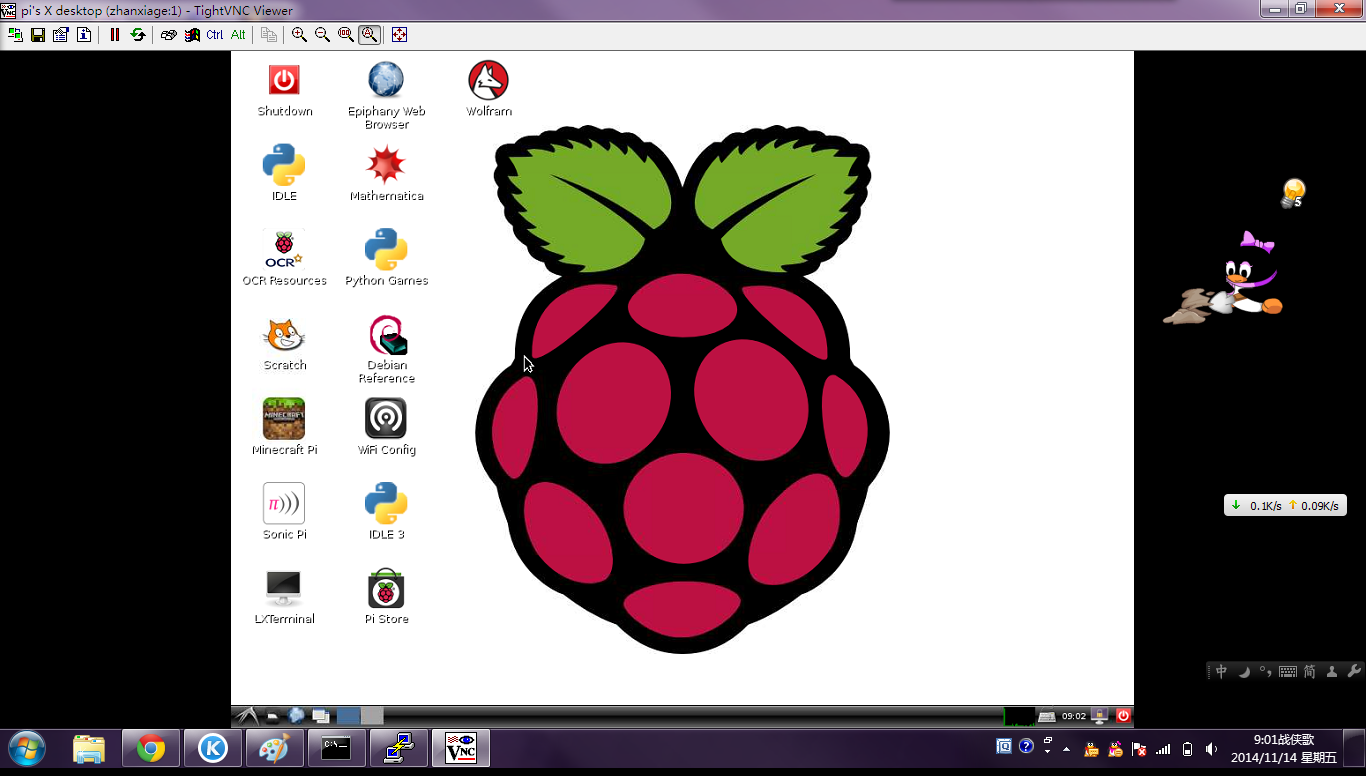Click the Zoom 100% magnifier icon
The width and height of the screenshot is (1366, 776).
tap(346, 35)
